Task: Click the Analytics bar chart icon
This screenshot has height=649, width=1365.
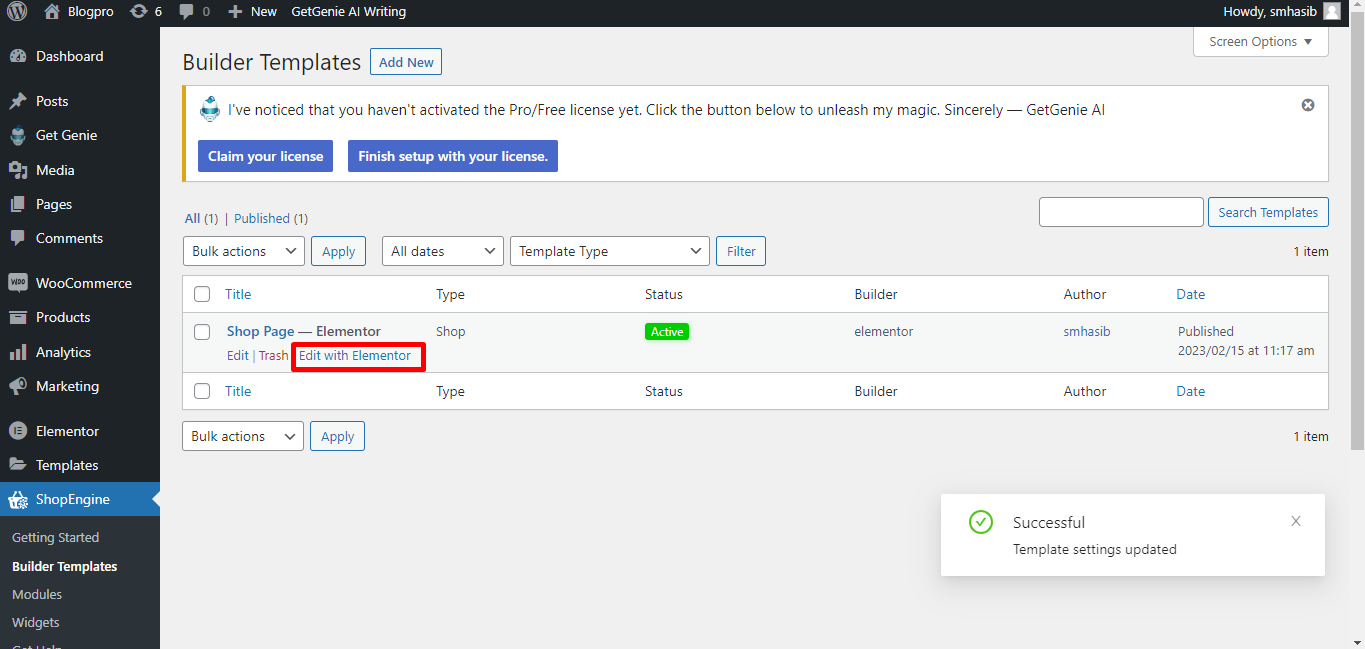Action: [x=18, y=352]
